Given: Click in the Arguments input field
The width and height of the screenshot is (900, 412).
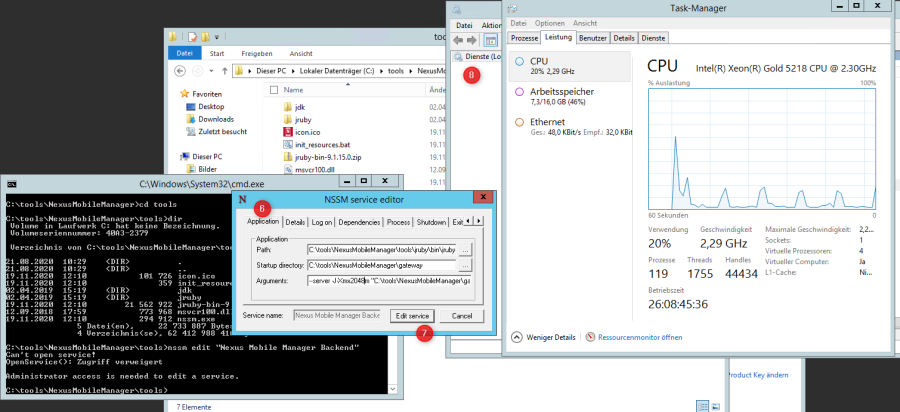Looking at the screenshot, I should (x=390, y=281).
